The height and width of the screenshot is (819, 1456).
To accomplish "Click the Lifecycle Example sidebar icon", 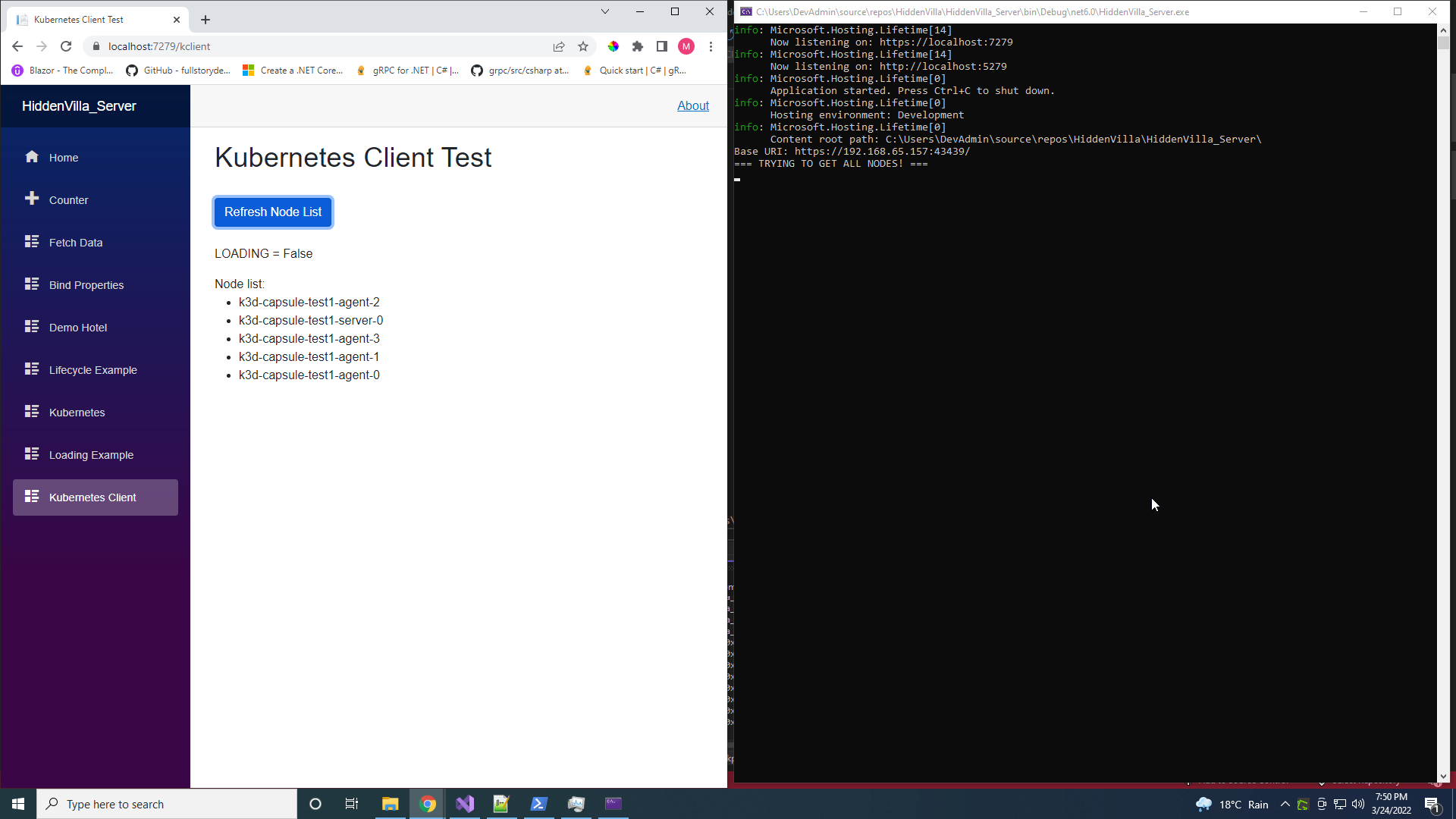I will click(x=32, y=370).
